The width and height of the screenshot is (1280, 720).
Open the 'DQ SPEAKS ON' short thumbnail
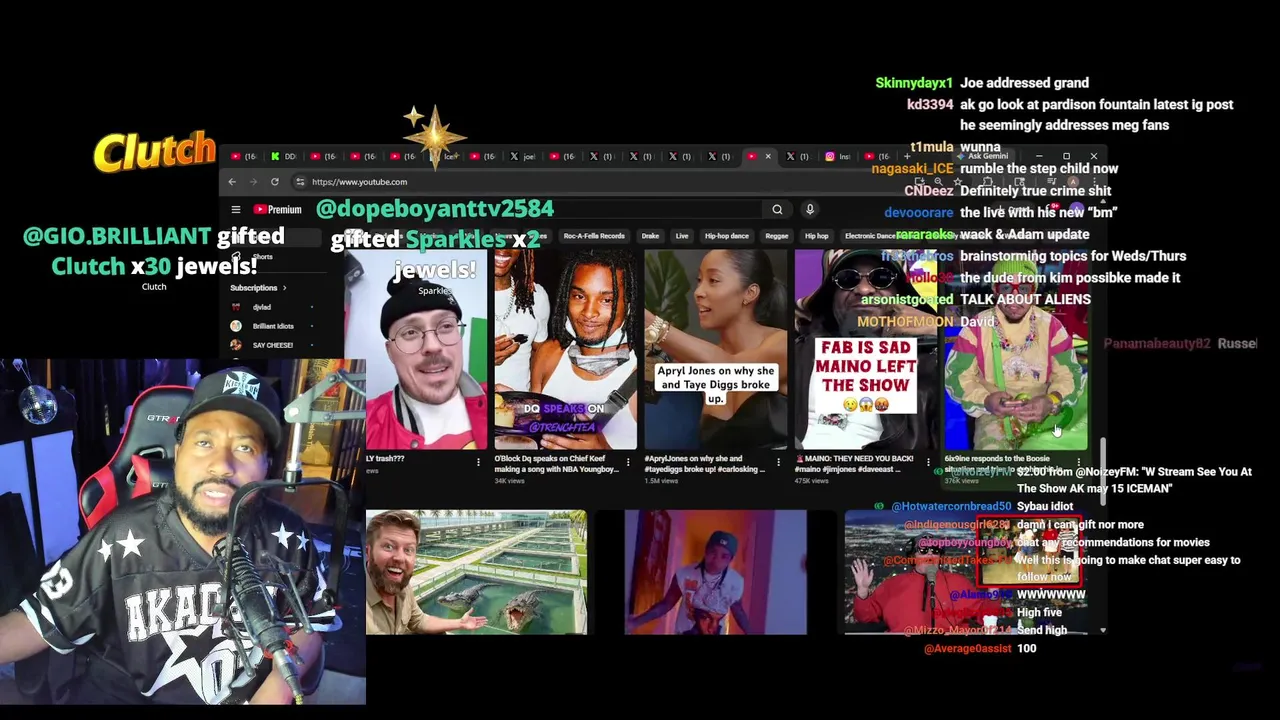[x=565, y=350]
